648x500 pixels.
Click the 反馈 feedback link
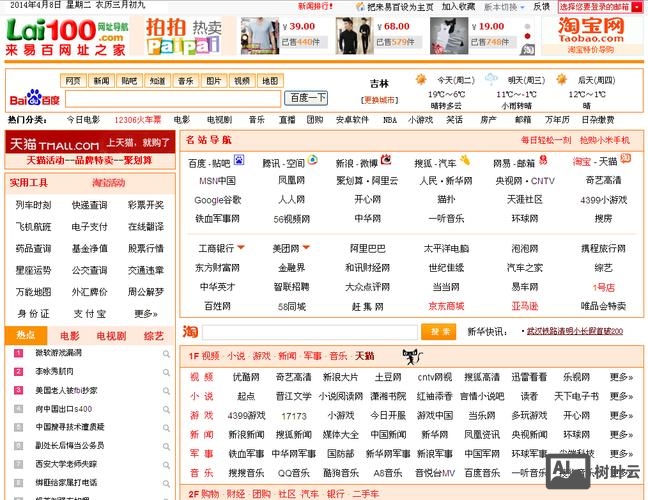coord(541,7)
